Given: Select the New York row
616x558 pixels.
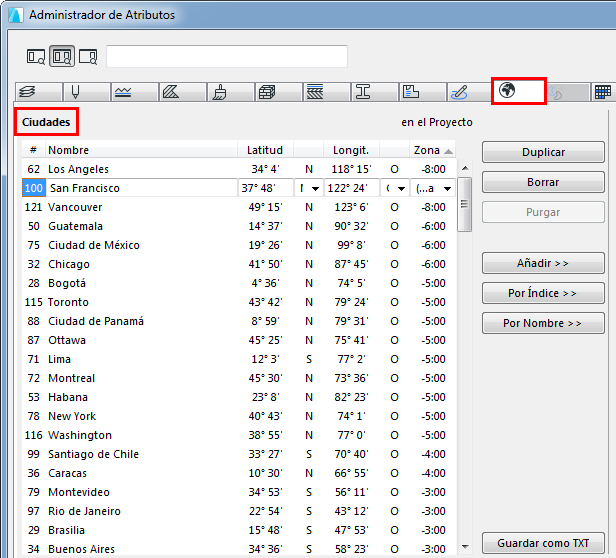Looking at the screenshot, I should click(239, 416).
